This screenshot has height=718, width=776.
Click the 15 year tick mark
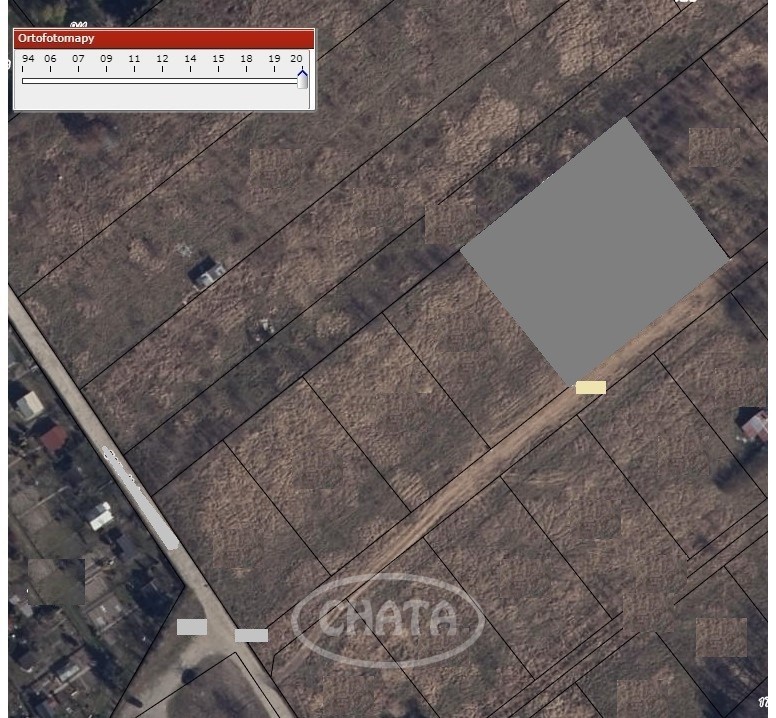point(218,58)
